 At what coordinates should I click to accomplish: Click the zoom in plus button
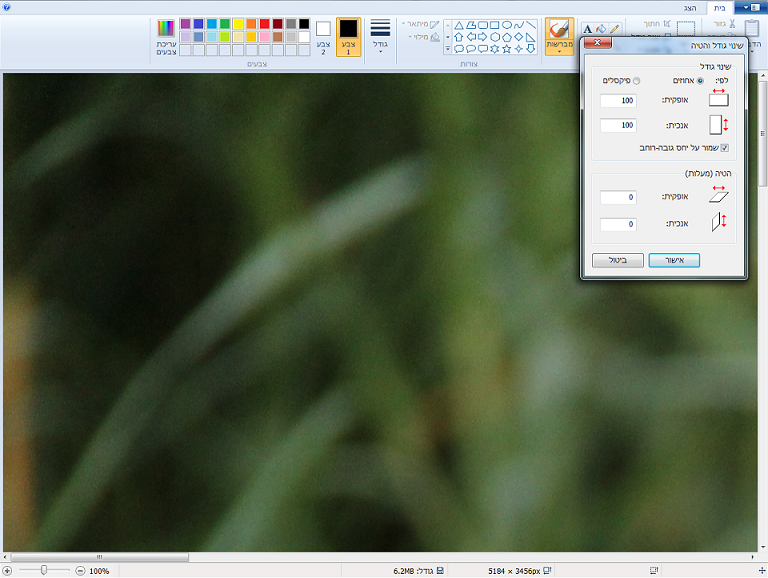pyautogui.click(x=7, y=571)
